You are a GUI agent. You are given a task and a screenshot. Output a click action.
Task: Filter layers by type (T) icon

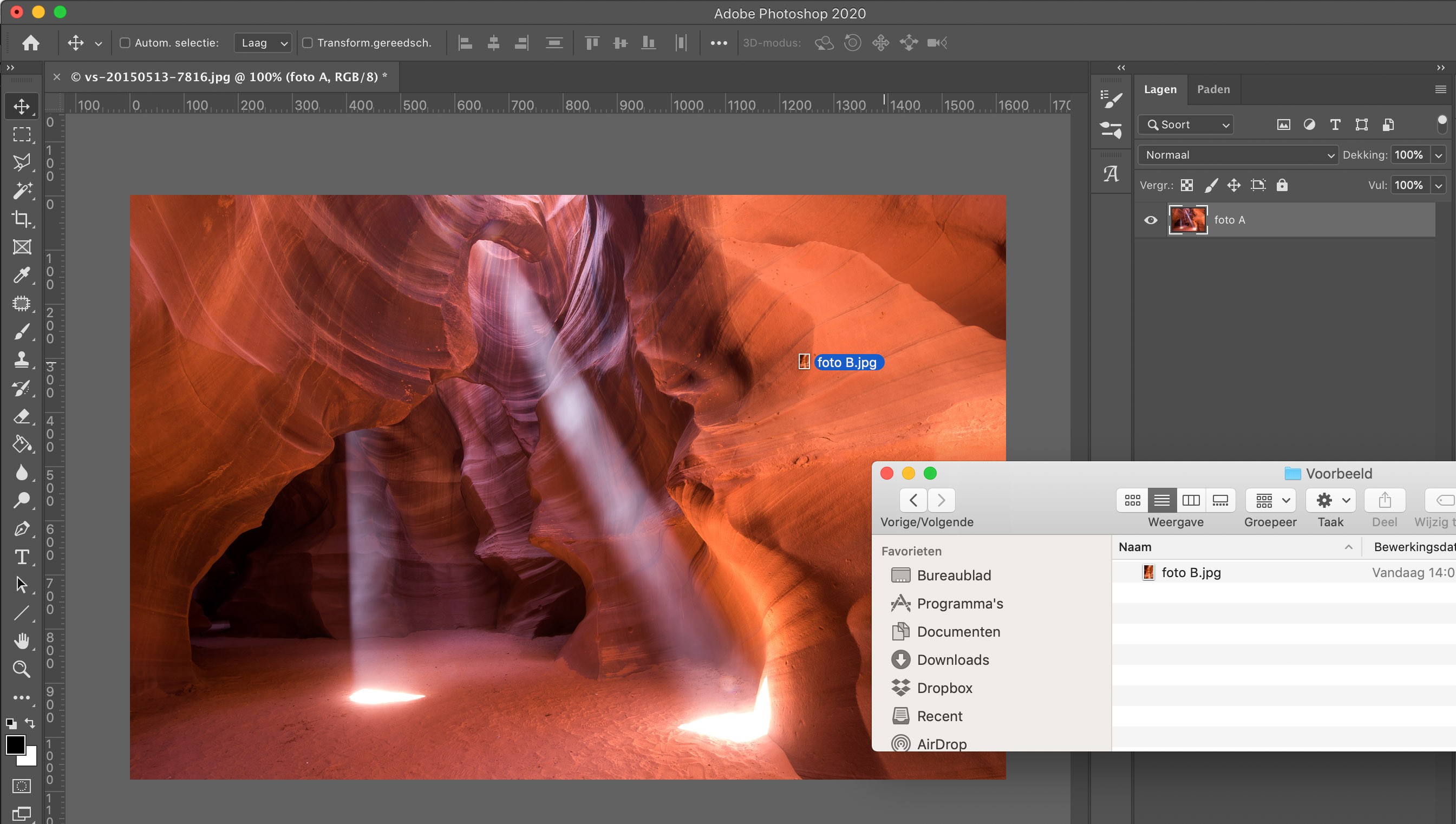[1335, 125]
